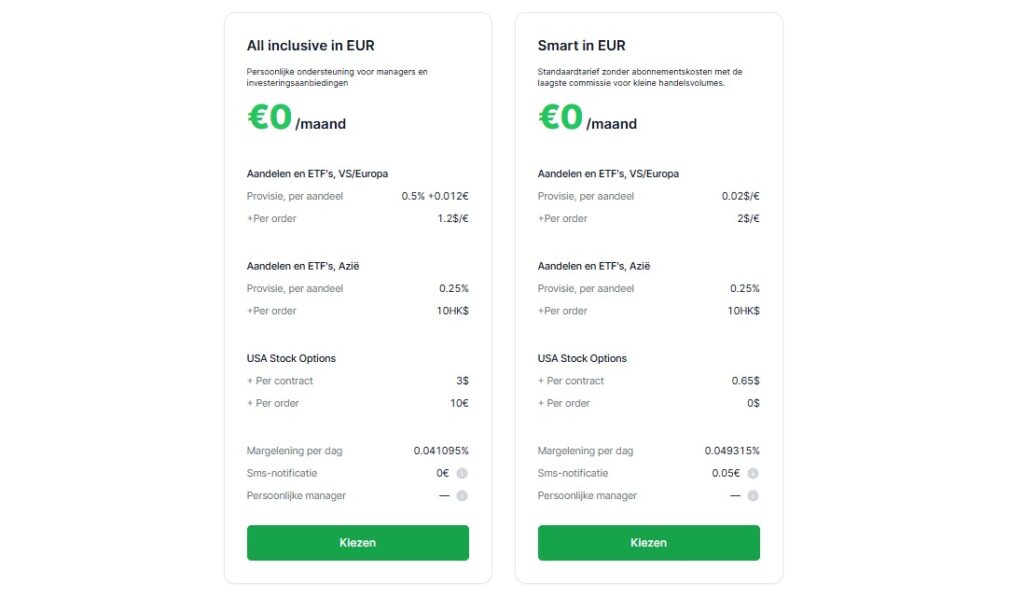Open Persoonlijke manager info icon in Smart plan

click(753, 496)
